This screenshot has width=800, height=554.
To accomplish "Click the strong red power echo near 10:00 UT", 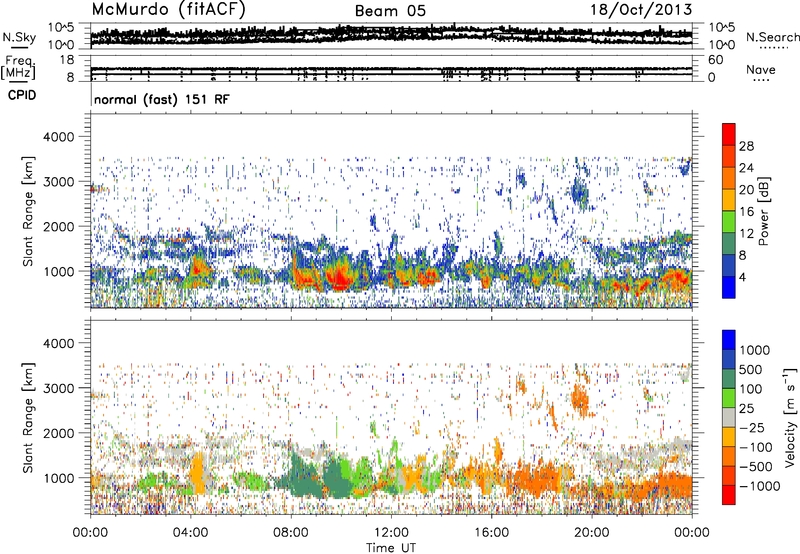I will coord(338,278).
